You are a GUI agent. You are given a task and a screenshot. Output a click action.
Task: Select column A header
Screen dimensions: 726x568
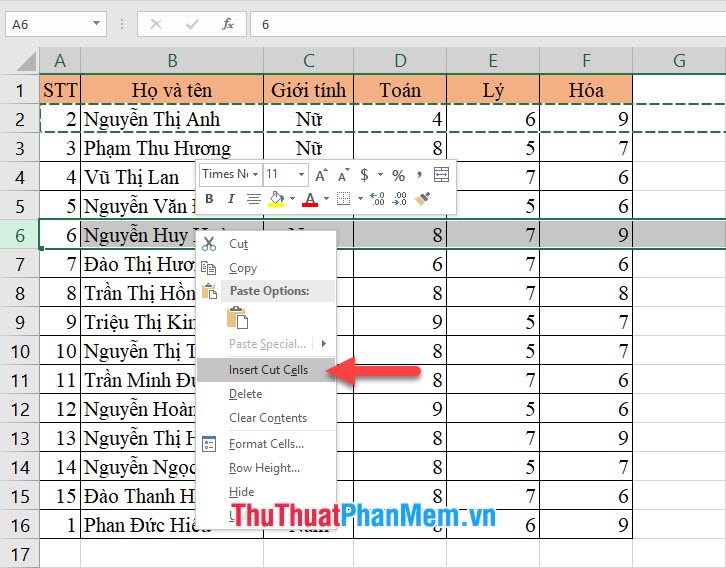click(60, 61)
